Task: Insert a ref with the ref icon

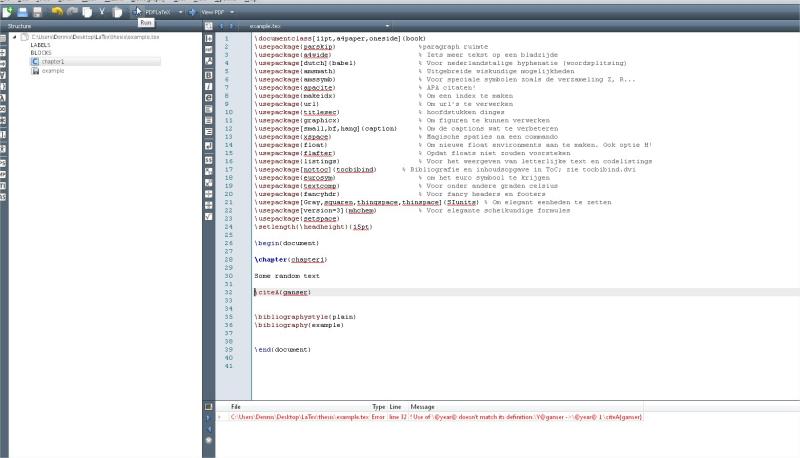Action: pos(209,49)
